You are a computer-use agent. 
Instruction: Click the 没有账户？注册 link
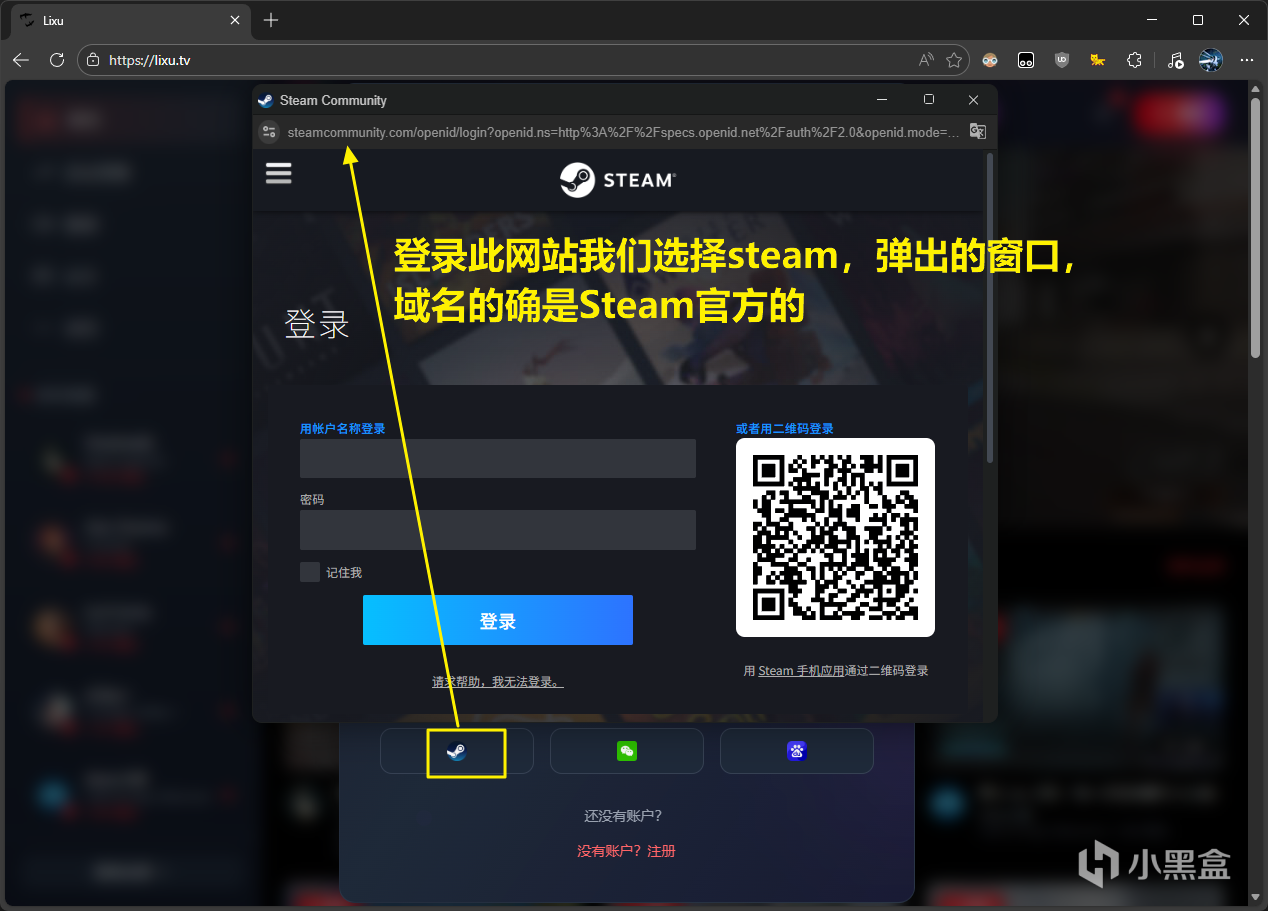[x=626, y=851]
